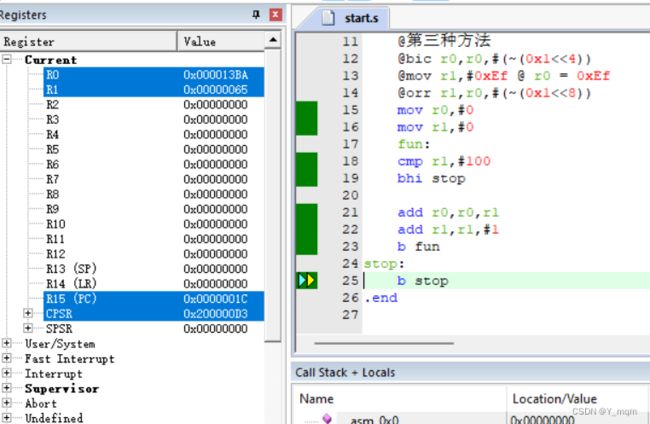Close the Registers panel
Screen dimensions: 650x424
pos(276,15)
